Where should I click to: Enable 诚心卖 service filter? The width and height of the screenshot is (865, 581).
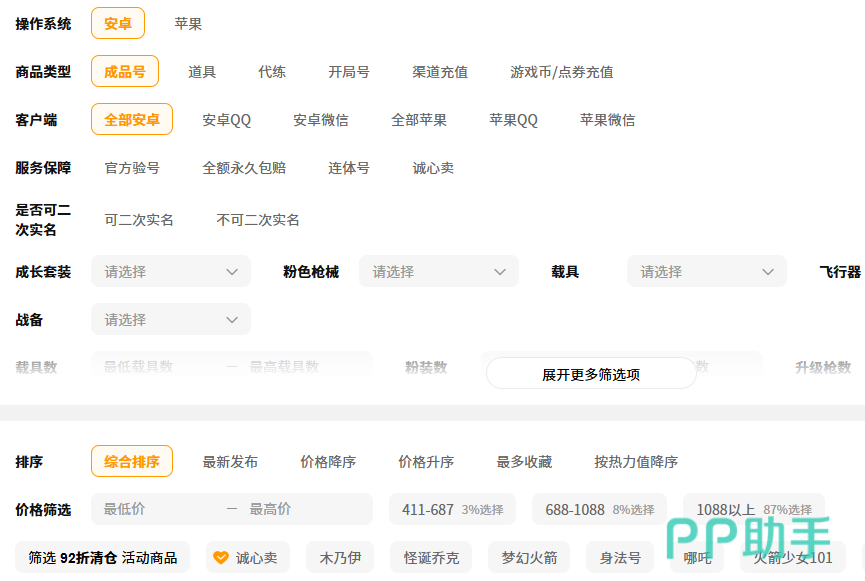click(x=433, y=168)
